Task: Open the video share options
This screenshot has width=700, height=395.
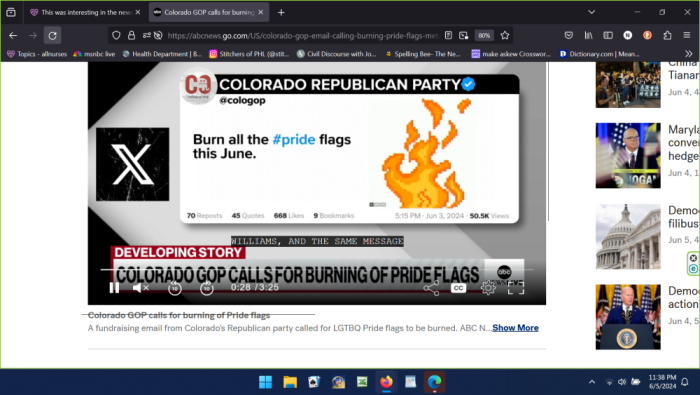Action: coord(431,288)
